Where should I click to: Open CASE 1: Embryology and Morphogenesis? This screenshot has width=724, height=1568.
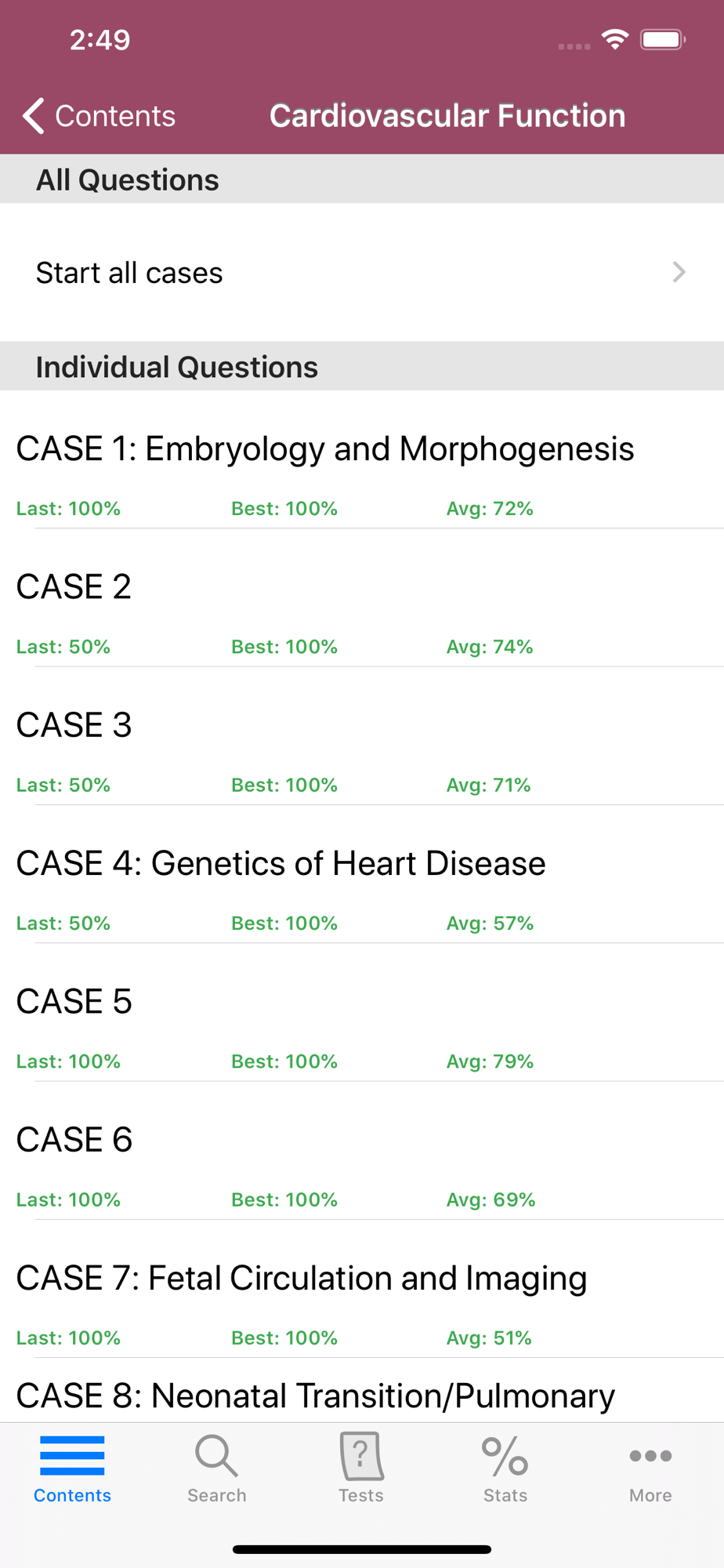tap(325, 449)
